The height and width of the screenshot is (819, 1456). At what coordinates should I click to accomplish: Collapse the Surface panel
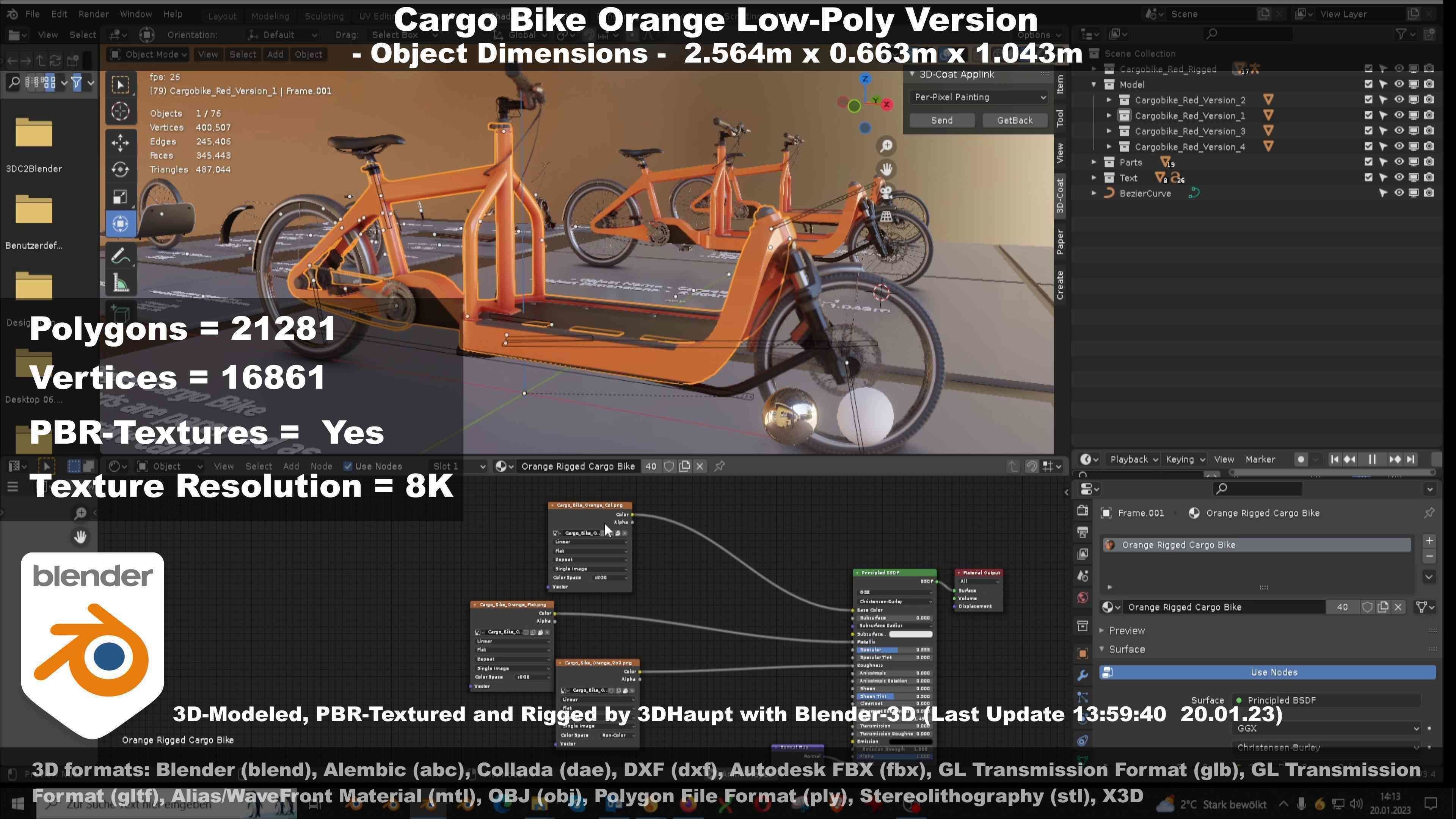pyautogui.click(x=1101, y=650)
